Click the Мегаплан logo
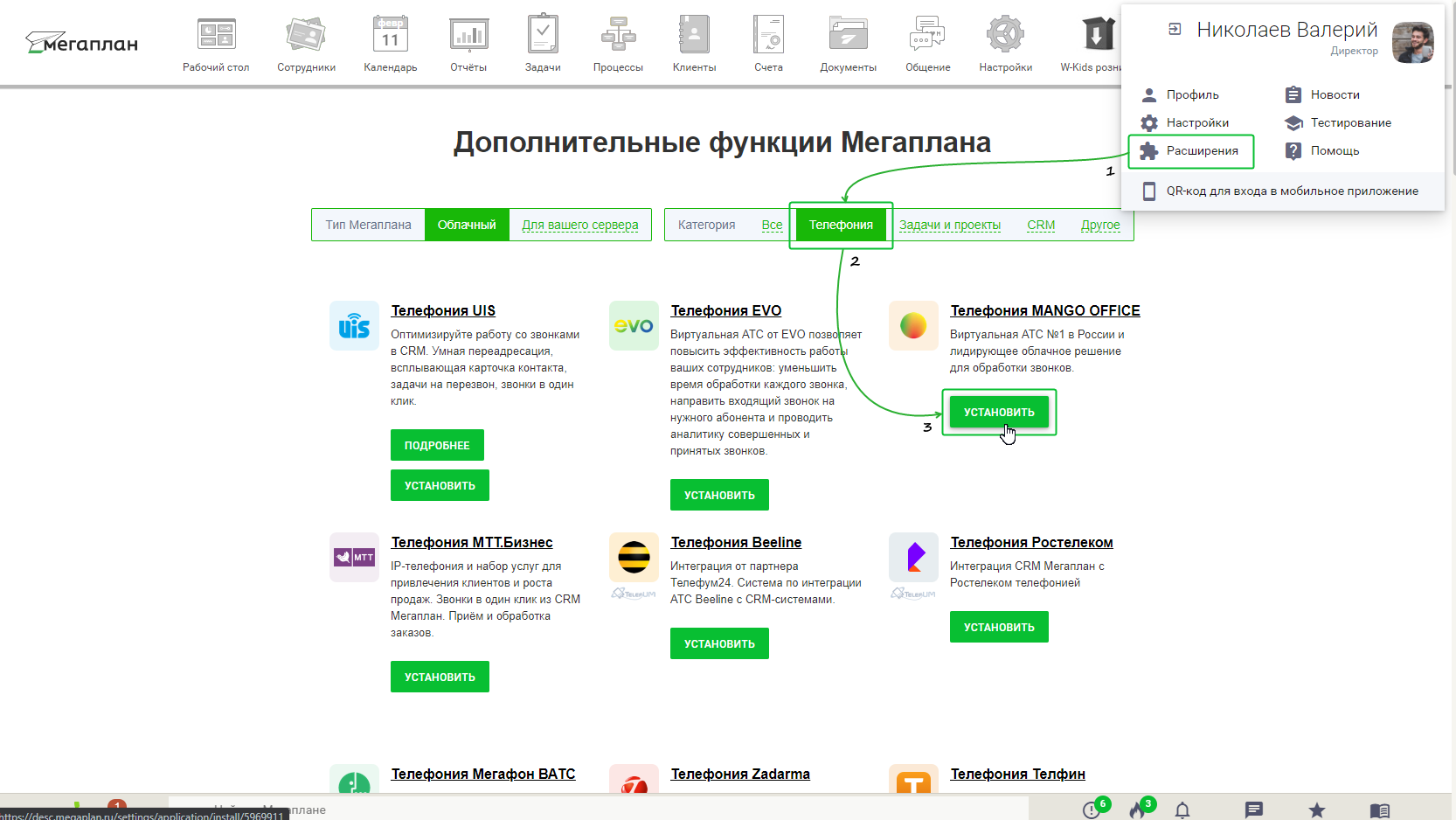 [x=81, y=42]
